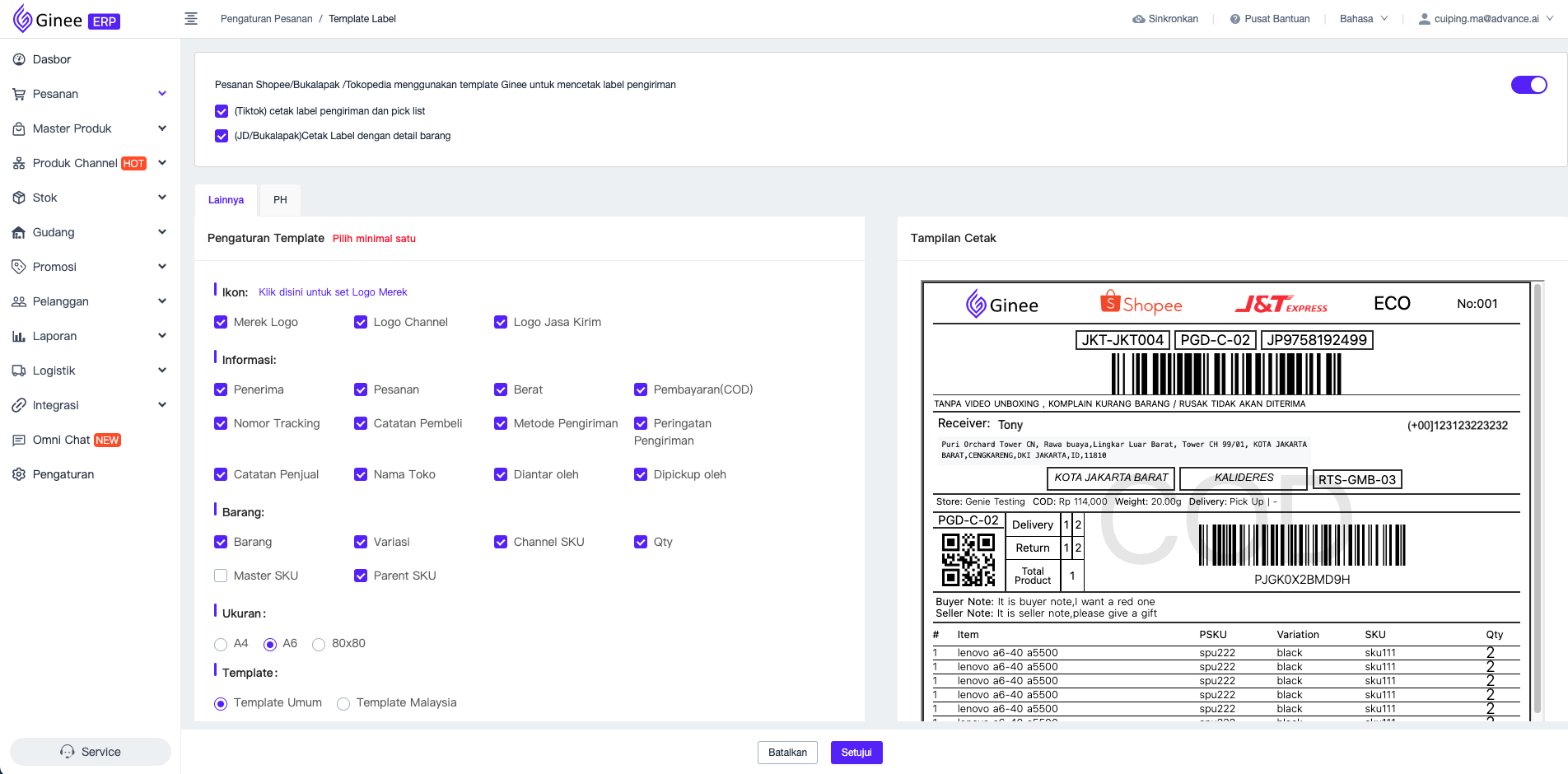Click the user avatar icon
This screenshot has height=774, width=1568.
(1424, 19)
